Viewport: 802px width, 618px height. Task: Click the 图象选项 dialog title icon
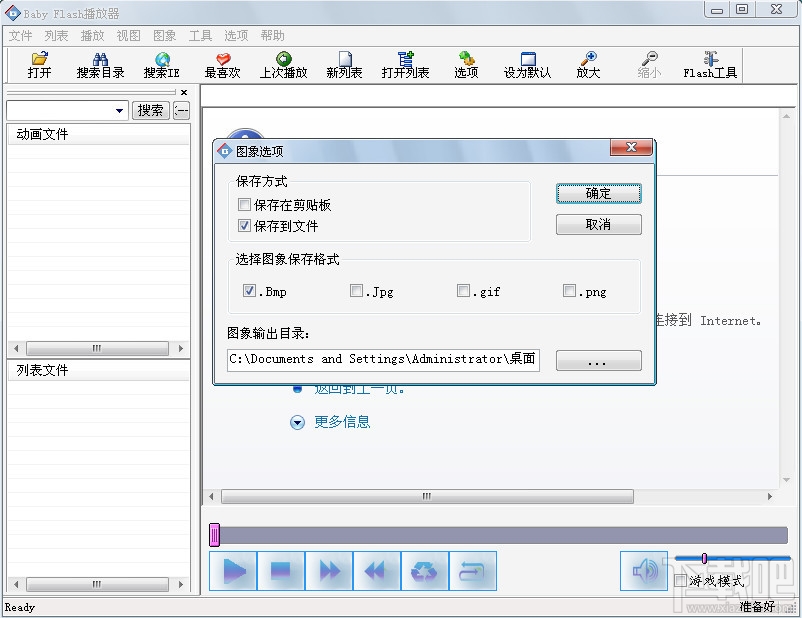(x=225, y=151)
